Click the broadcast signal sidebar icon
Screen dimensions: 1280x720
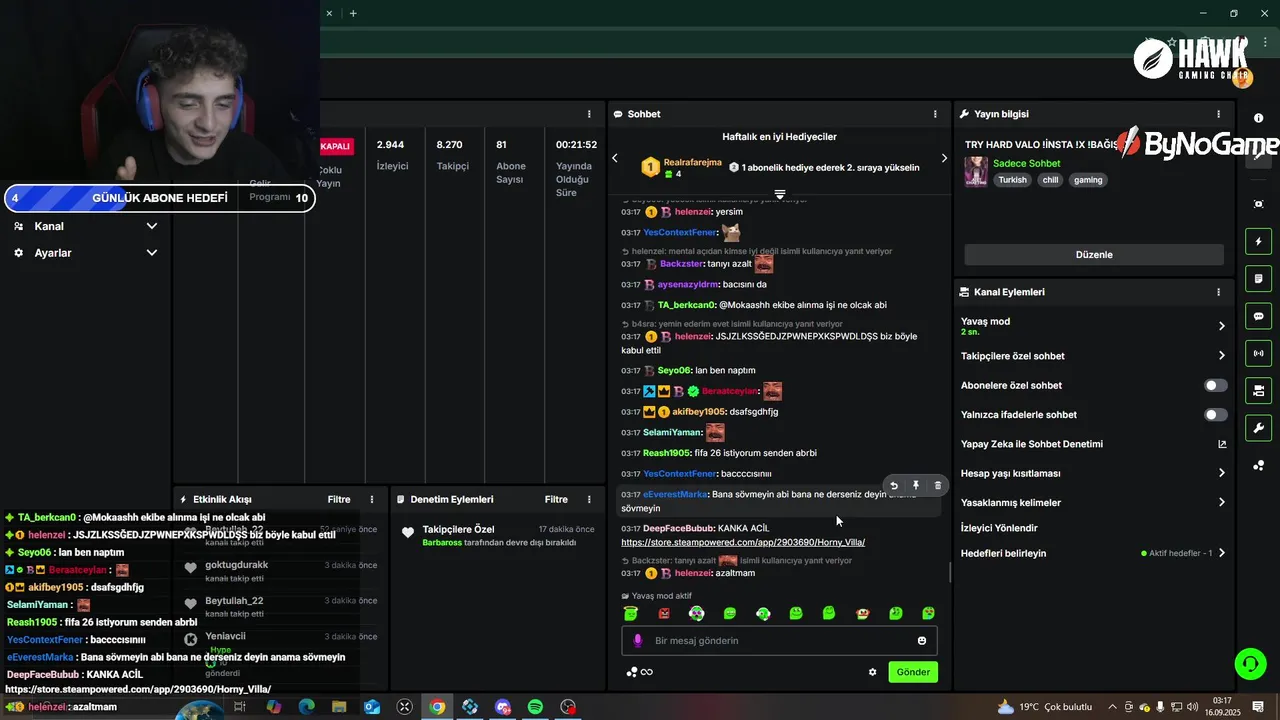(x=1258, y=353)
